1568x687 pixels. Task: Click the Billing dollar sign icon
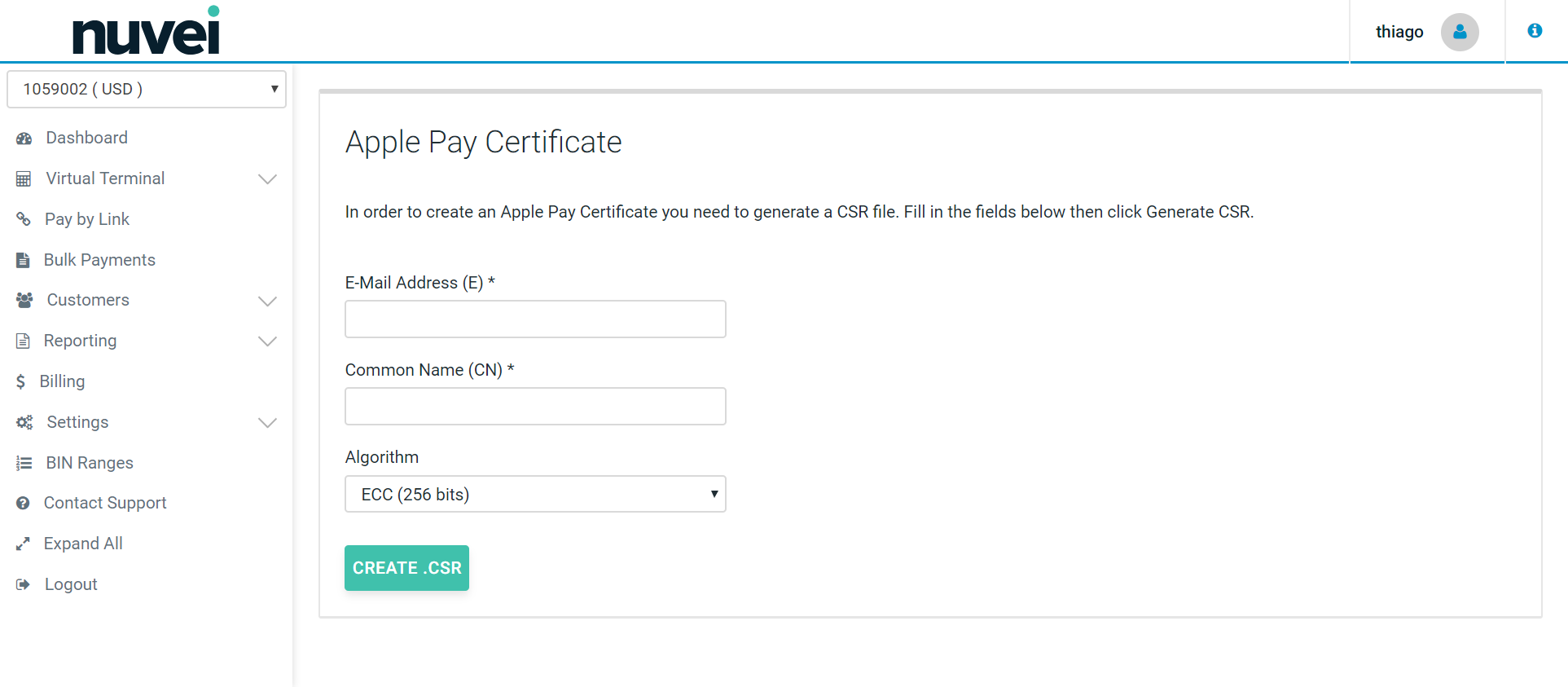20,381
